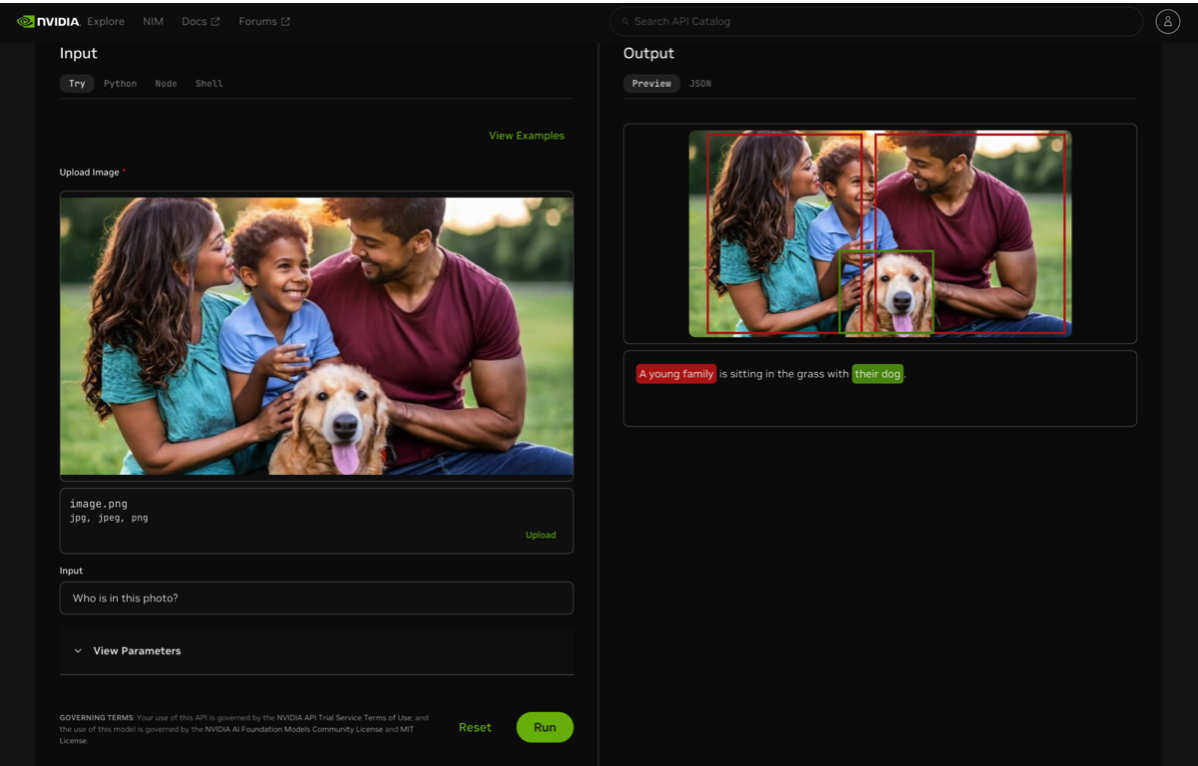Click the NVIDIA logo in the header
This screenshot has width=1198, height=766.
[48, 21]
